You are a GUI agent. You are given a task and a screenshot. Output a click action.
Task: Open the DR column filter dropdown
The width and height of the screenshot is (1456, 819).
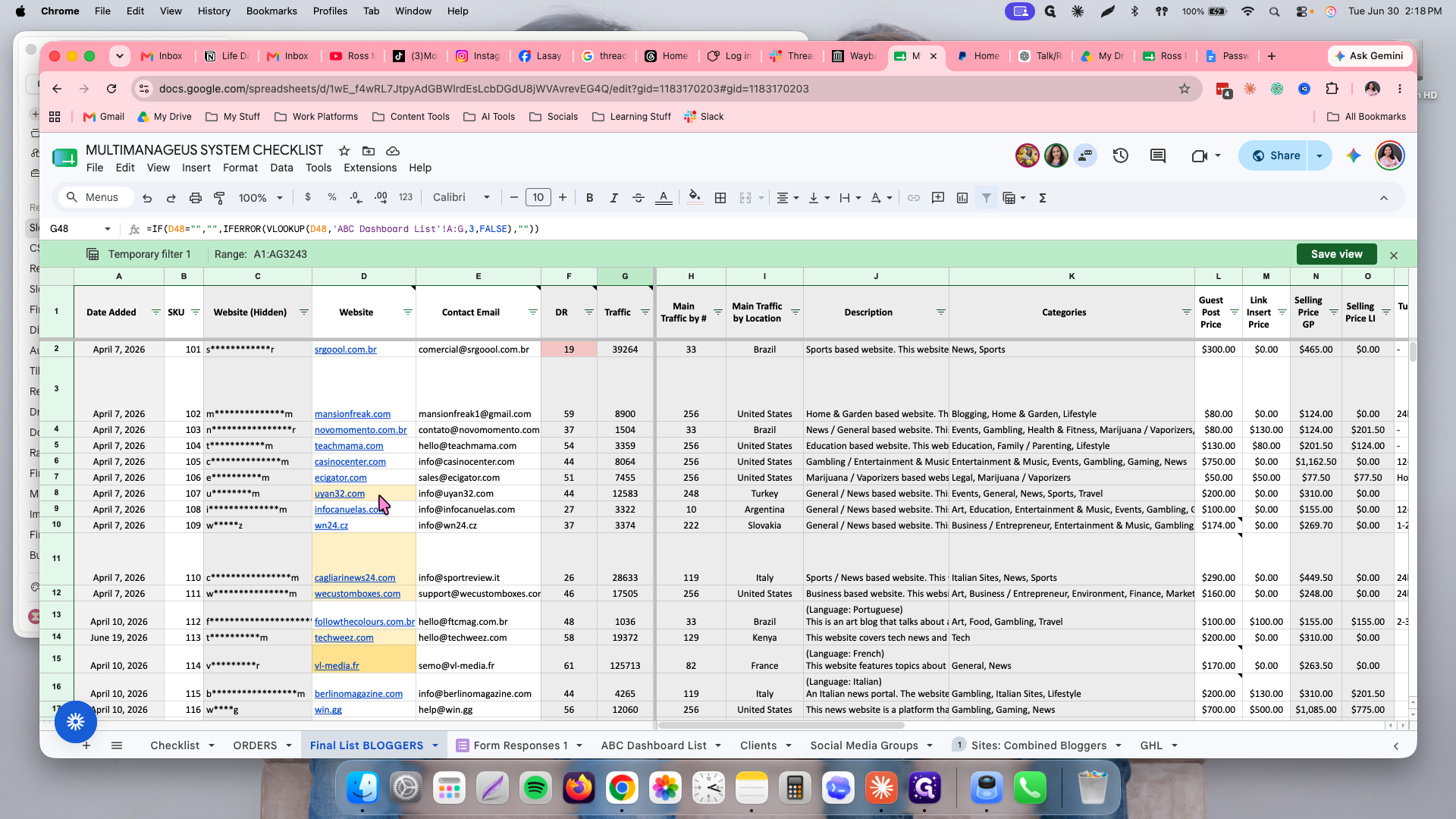click(588, 312)
